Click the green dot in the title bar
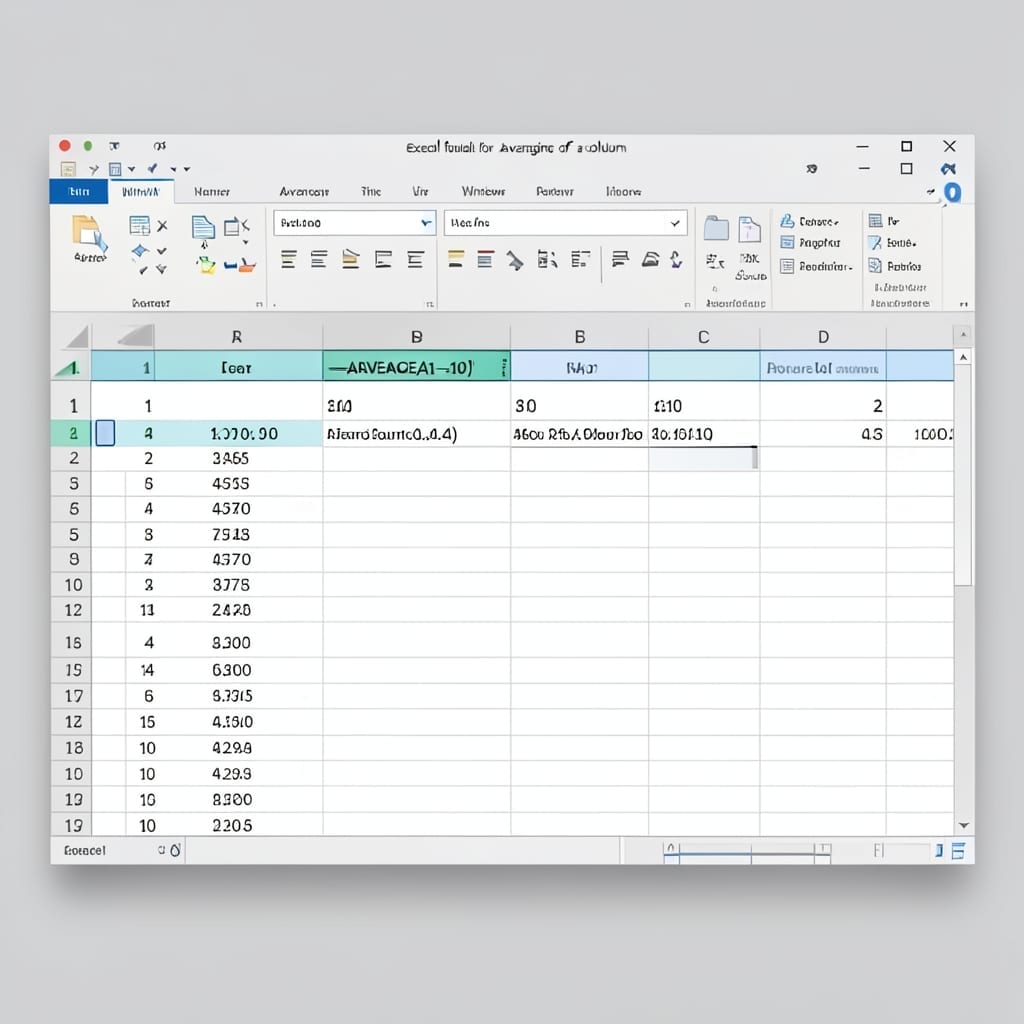Viewport: 1024px width, 1024px height. point(88,146)
